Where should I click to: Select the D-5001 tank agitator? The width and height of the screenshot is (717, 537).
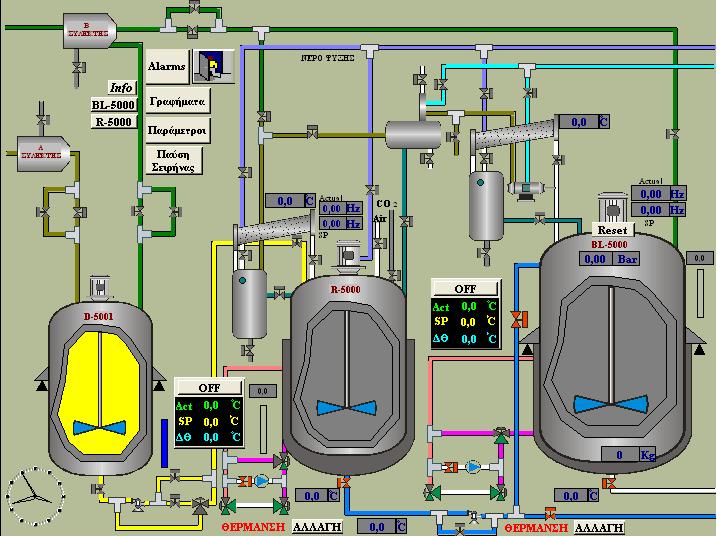tap(100, 425)
